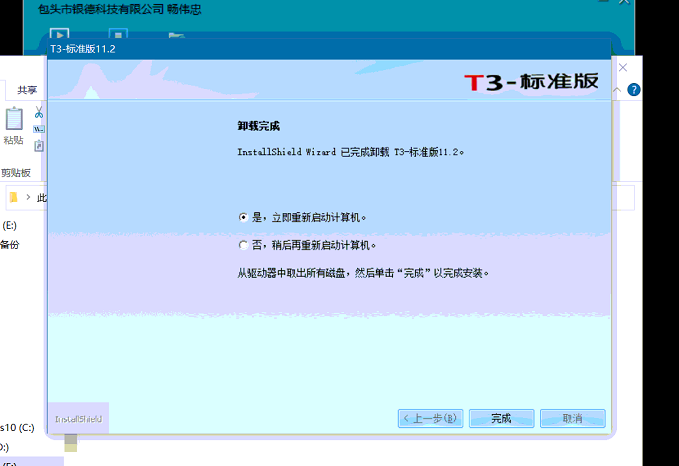Click the square screen icon in remote toolbar
Viewport: 679px width, 466px height.
pyautogui.click(x=118, y=34)
